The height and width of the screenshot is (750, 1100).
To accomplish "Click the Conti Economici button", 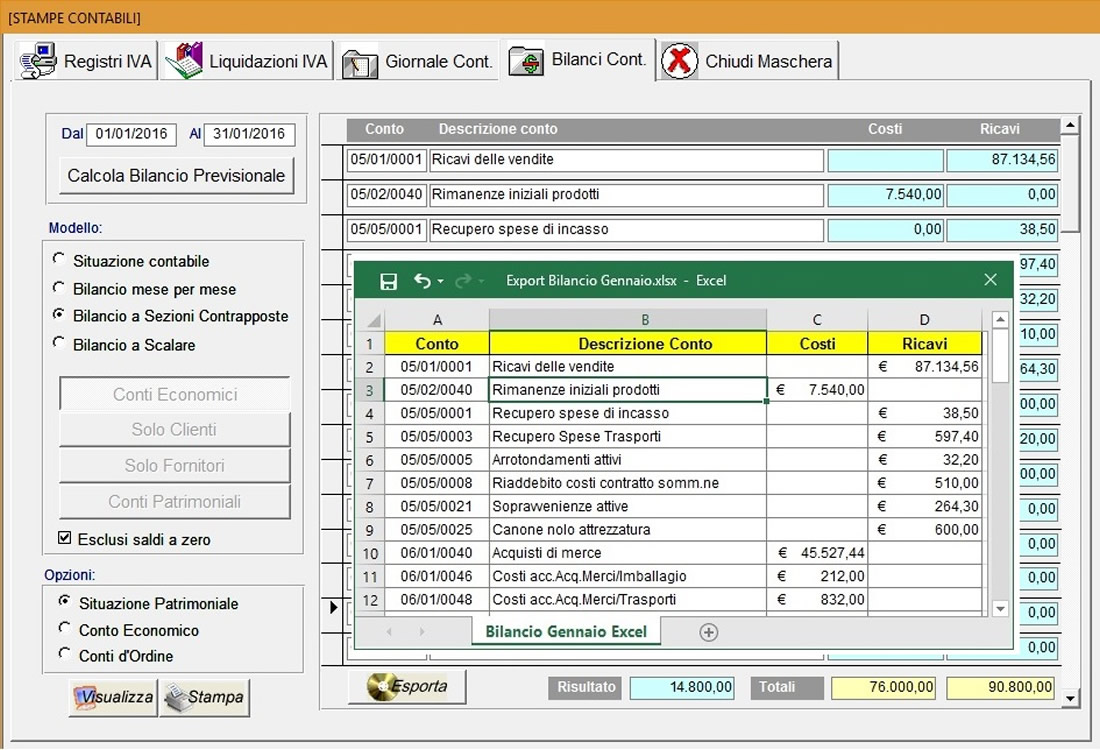I will tap(175, 394).
